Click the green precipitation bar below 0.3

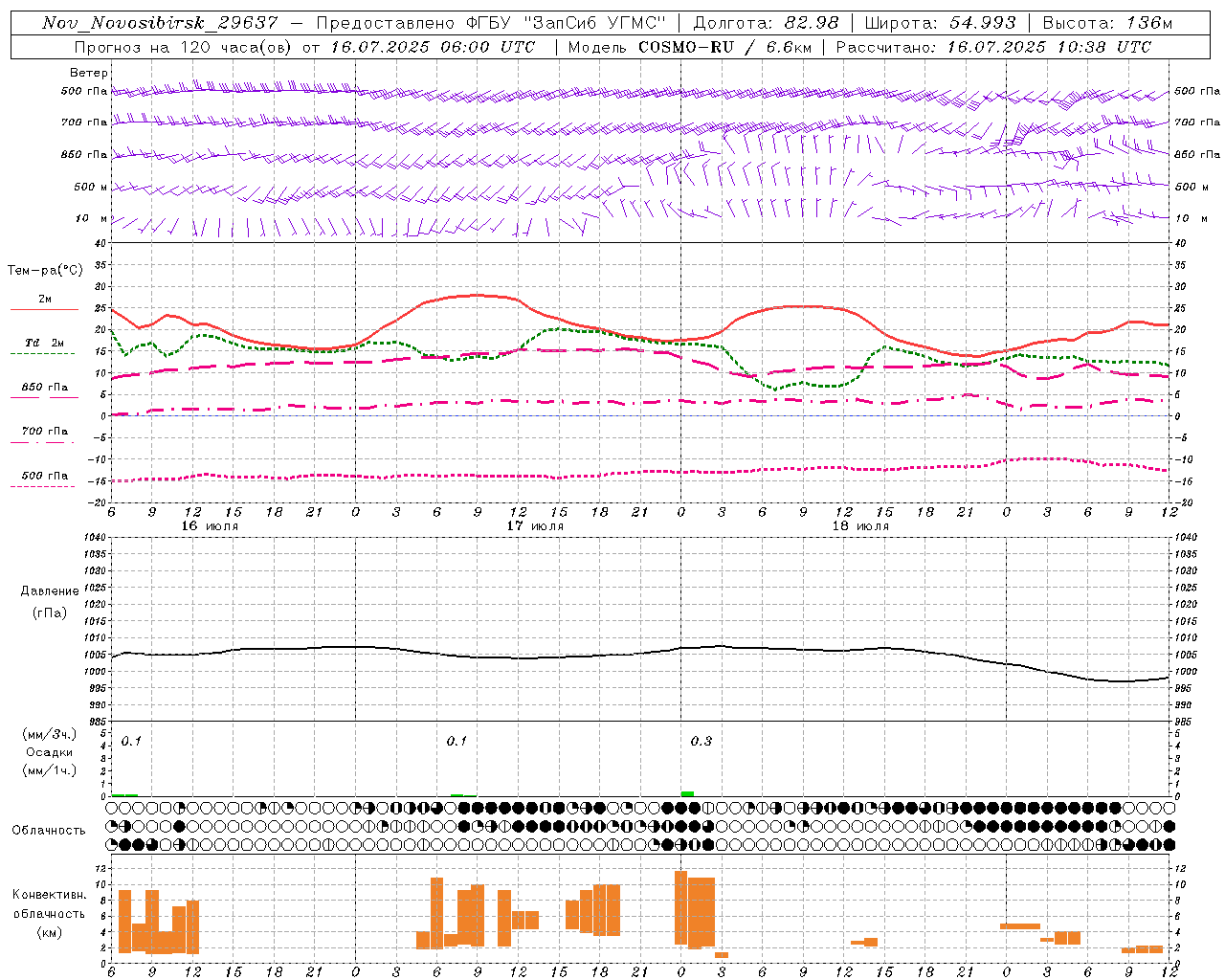click(x=687, y=793)
